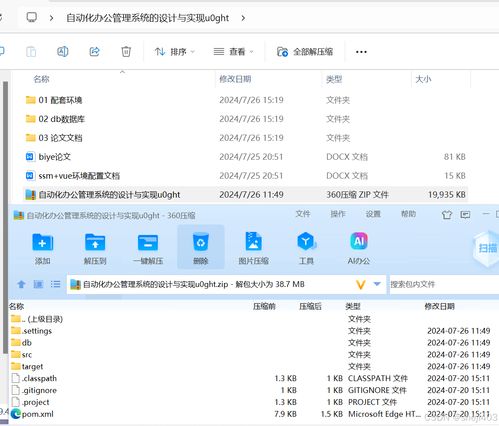Click the Explorer left-side vertical scrollbar
The width and height of the screenshot is (499, 426).
coord(5,217)
